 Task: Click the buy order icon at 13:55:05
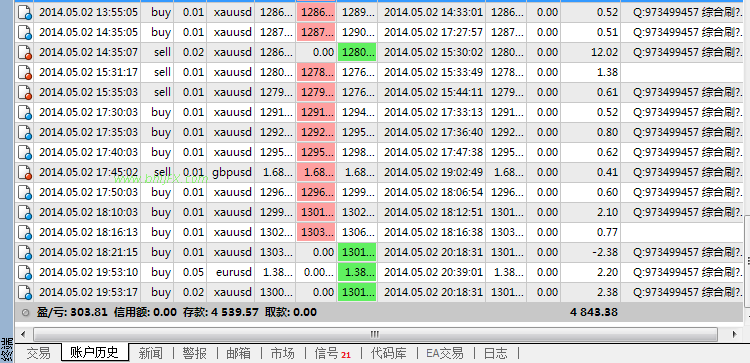pos(24,12)
